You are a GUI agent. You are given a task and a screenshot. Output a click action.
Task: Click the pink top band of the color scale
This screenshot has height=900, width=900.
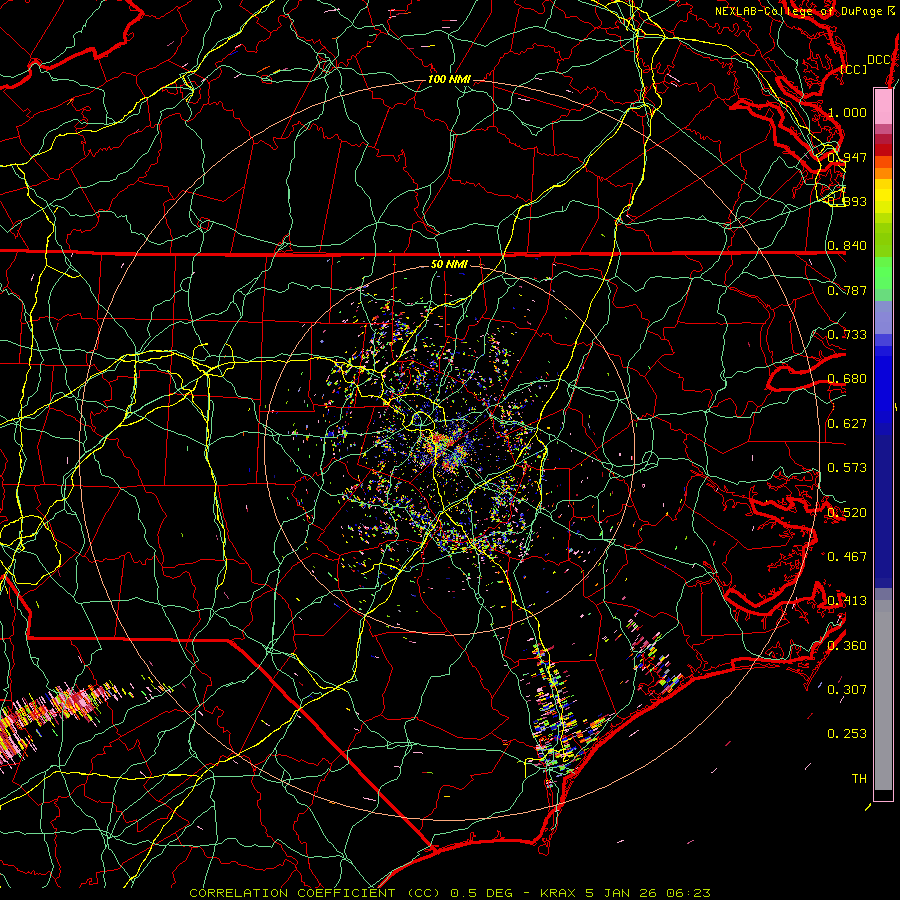coord(883,106)
